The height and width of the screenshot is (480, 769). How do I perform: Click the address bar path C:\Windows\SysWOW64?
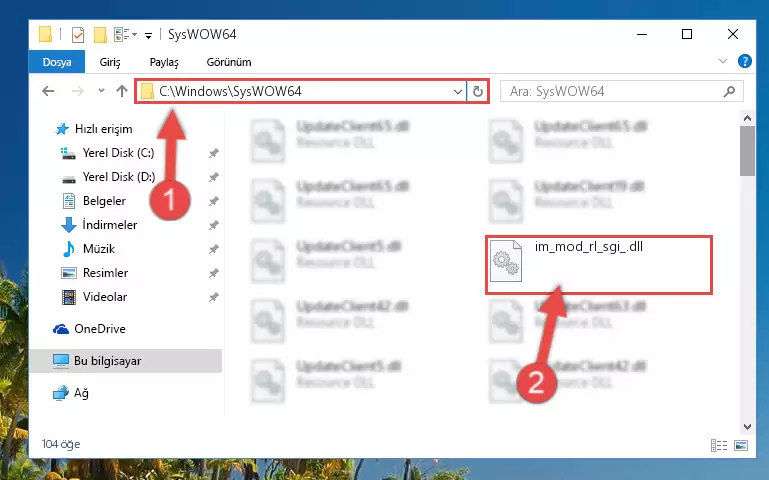click(x=230, y=92)
